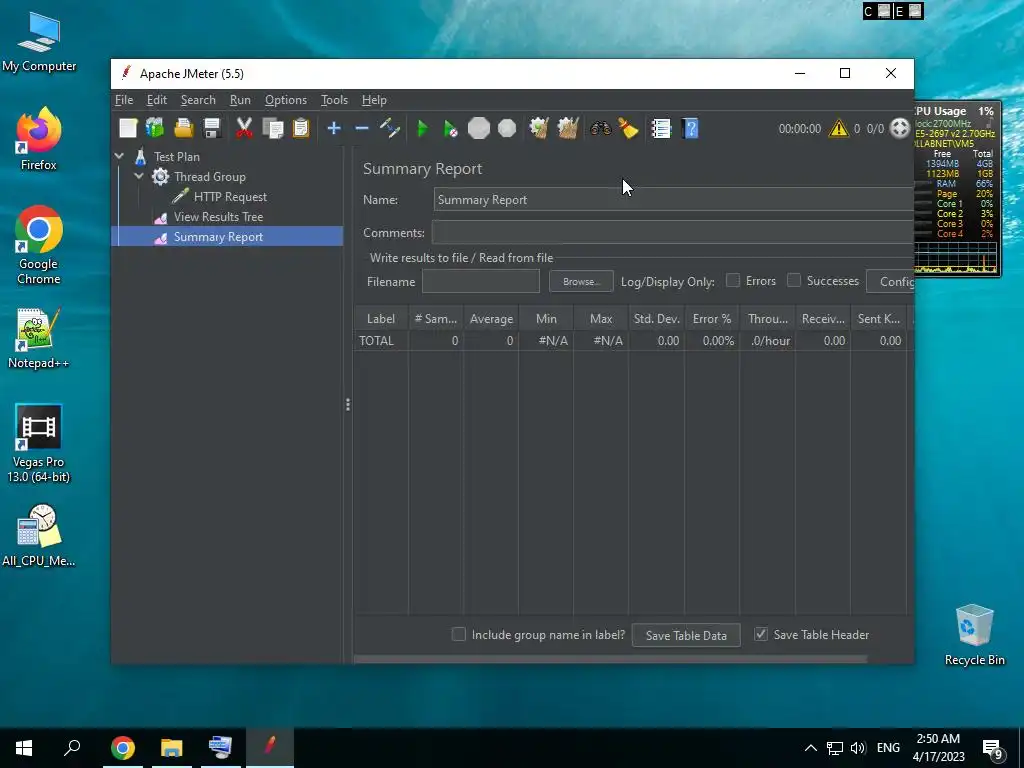Click the Windows Start button
The width and height of the screenshot is (1024, 768).
[x=24, y=748]
